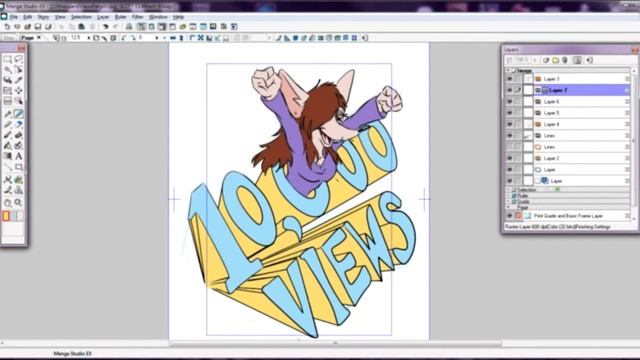The height and width of the screenshot is (360, 640).
Task: Expand the Selection group
Action: 508,190
